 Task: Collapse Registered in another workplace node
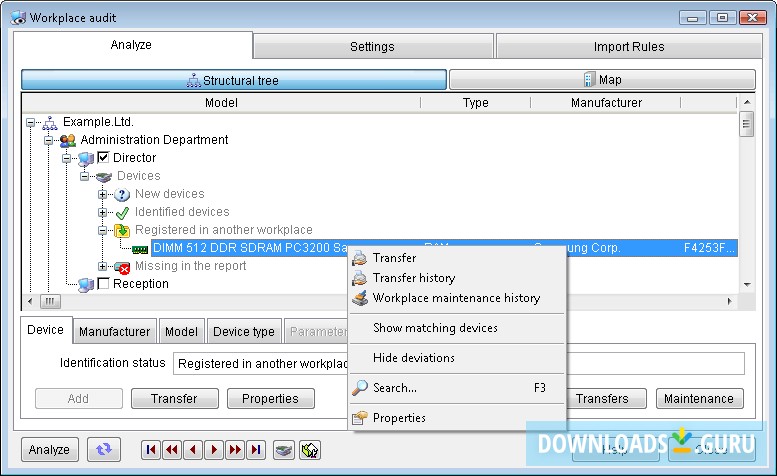103,230
